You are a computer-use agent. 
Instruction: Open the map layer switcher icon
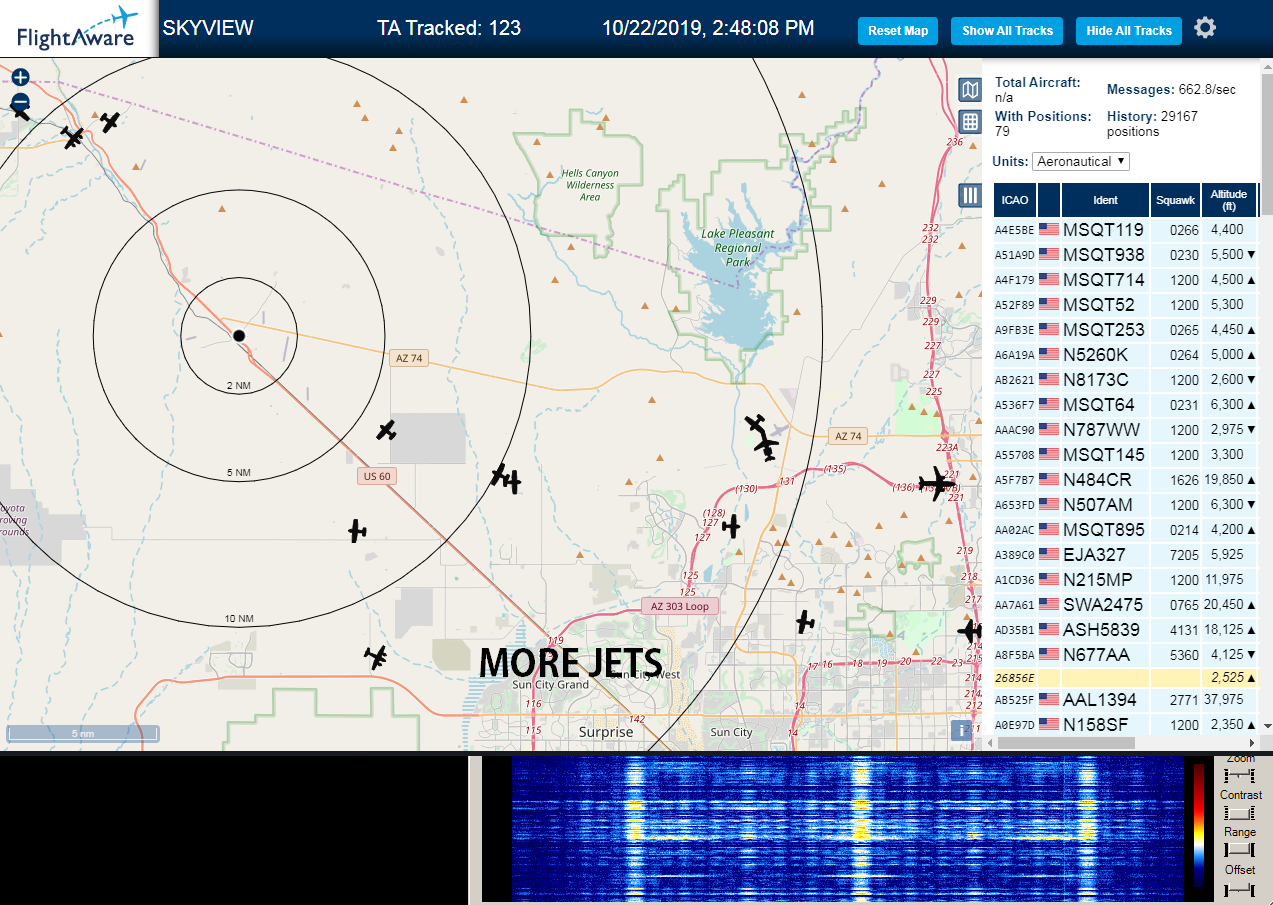tap(969, 91)
